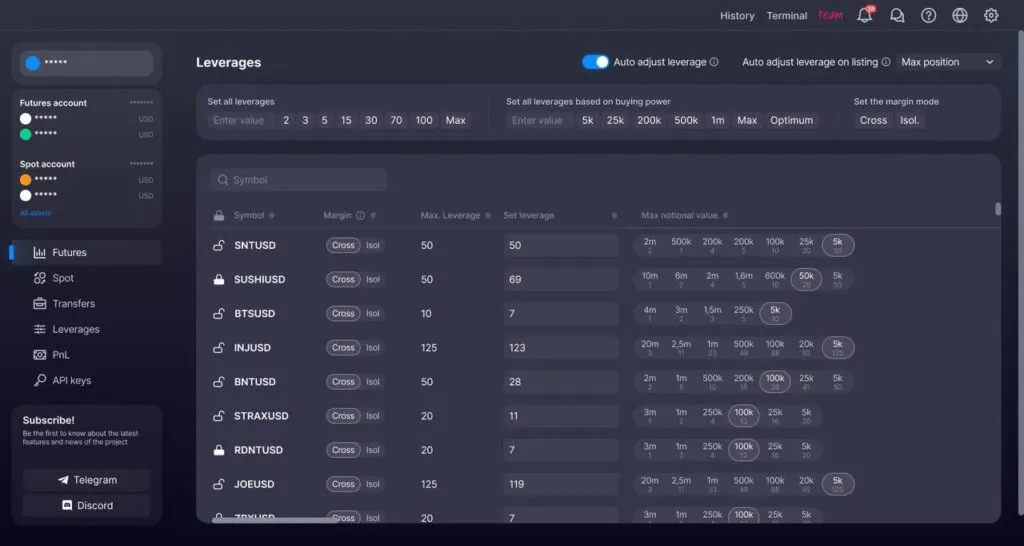The image size is (1024, 546).
Task: Click the unlock icon for STRAXUSD
Action: tap(219, 416)
